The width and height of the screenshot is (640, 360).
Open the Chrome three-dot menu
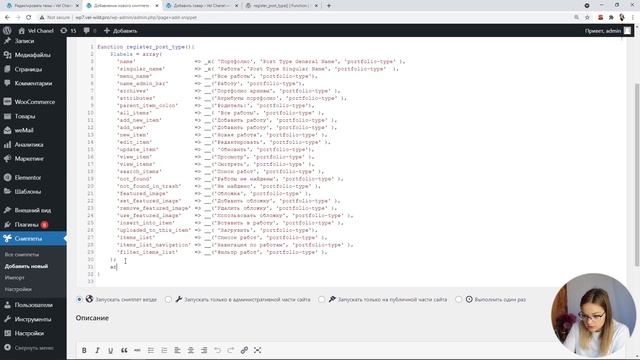click(x=633, y=18)
